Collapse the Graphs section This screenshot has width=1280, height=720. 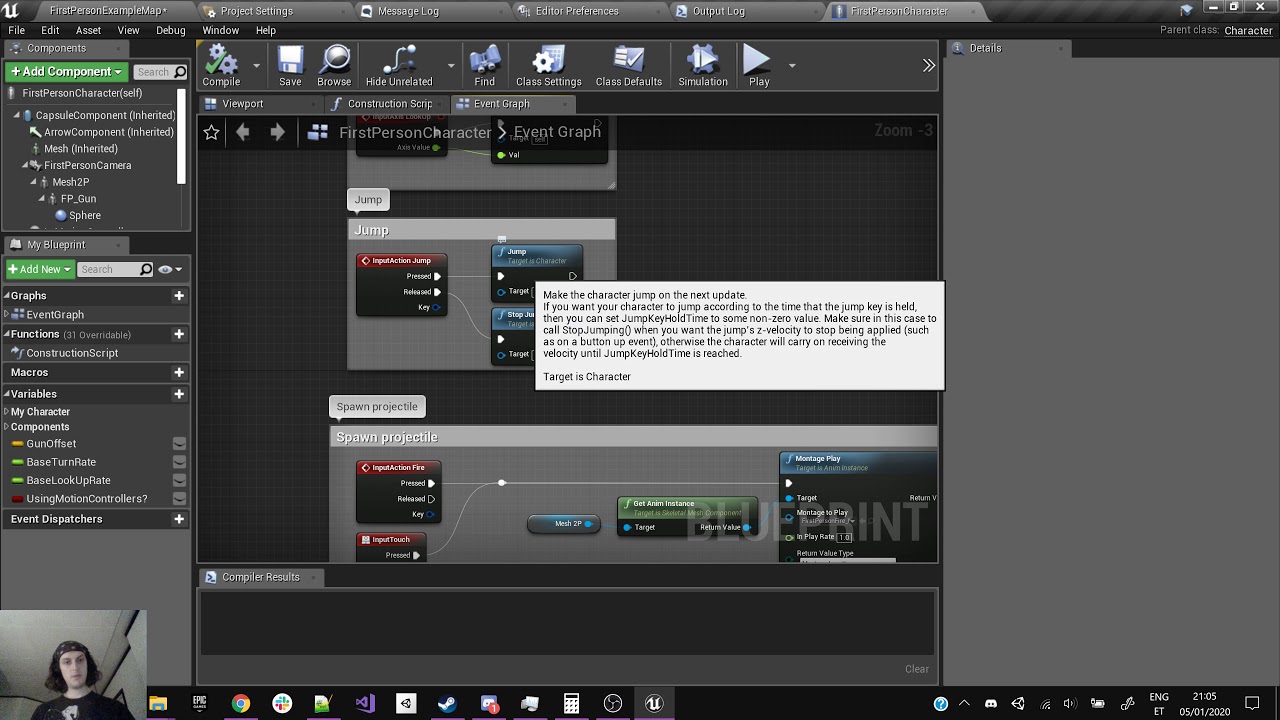[6, 296]
